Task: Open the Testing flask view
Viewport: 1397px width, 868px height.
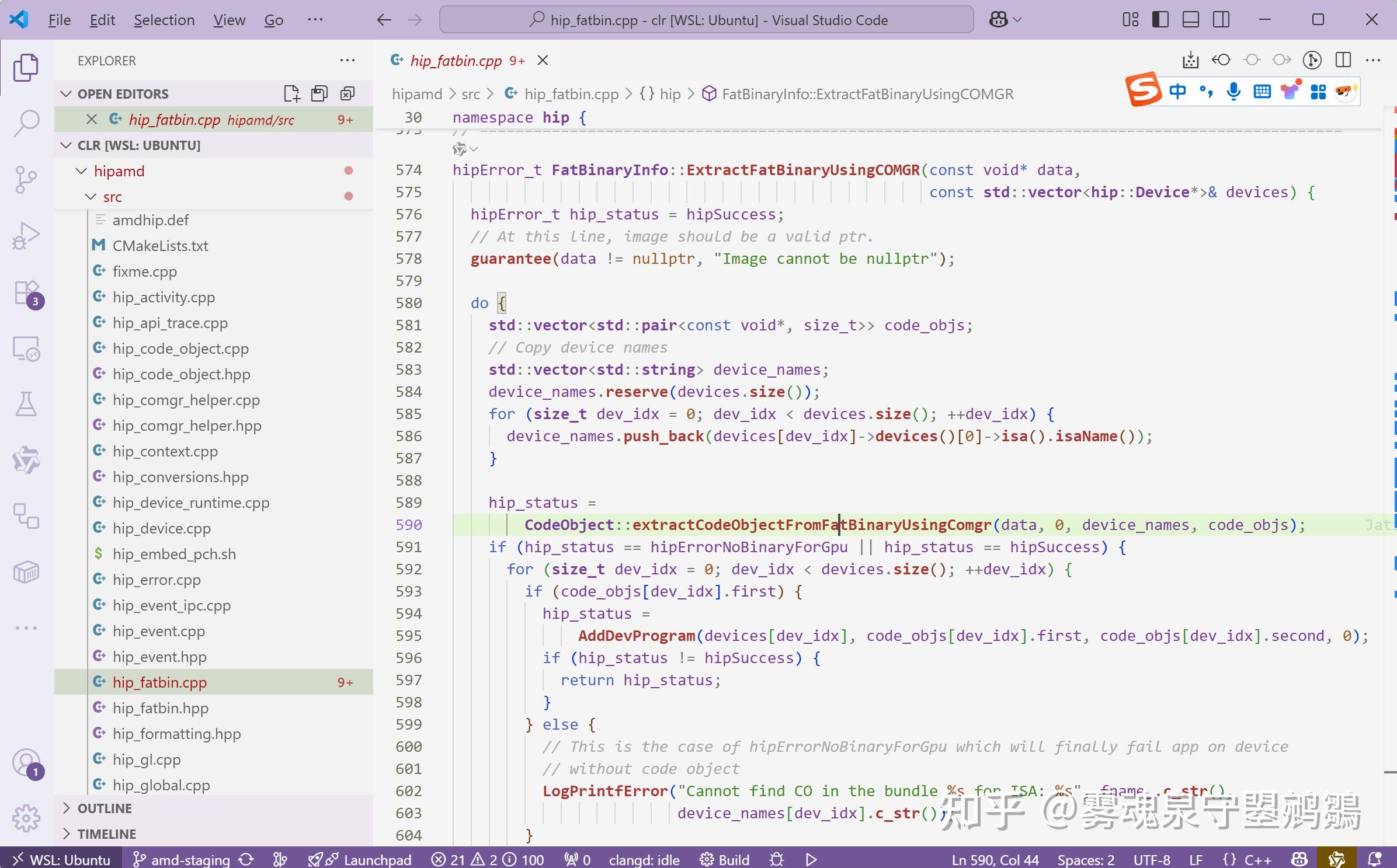Action: click(x=26, y=404)
